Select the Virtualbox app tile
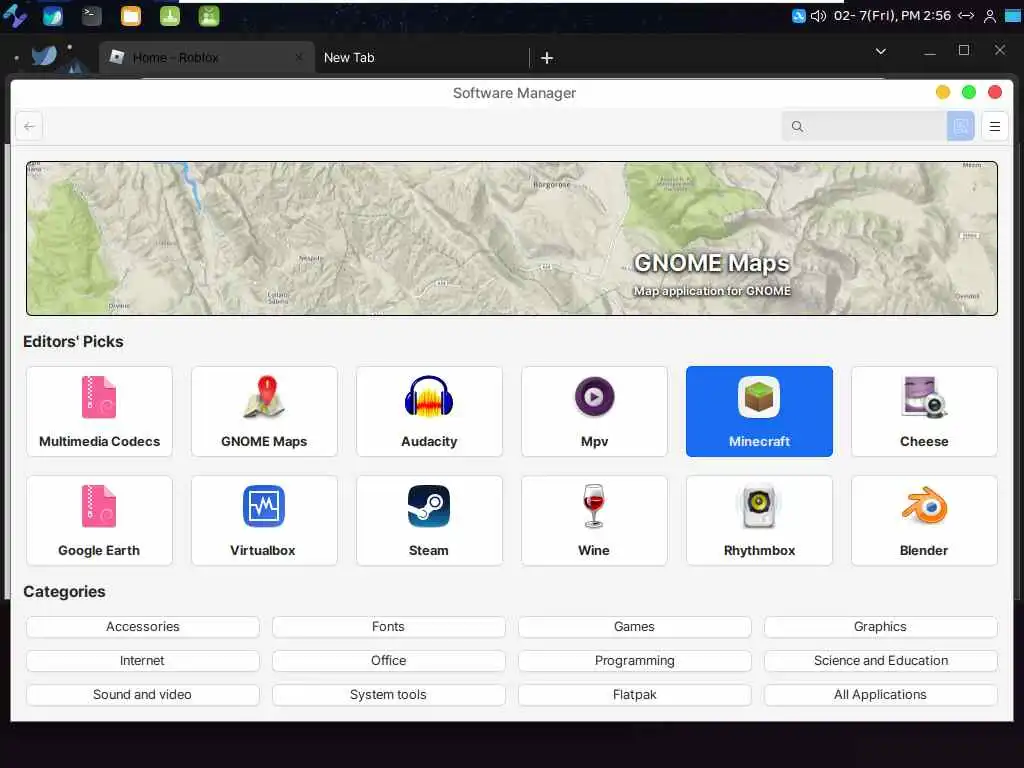Screen dimensions: 1024x768 [264, 520]
